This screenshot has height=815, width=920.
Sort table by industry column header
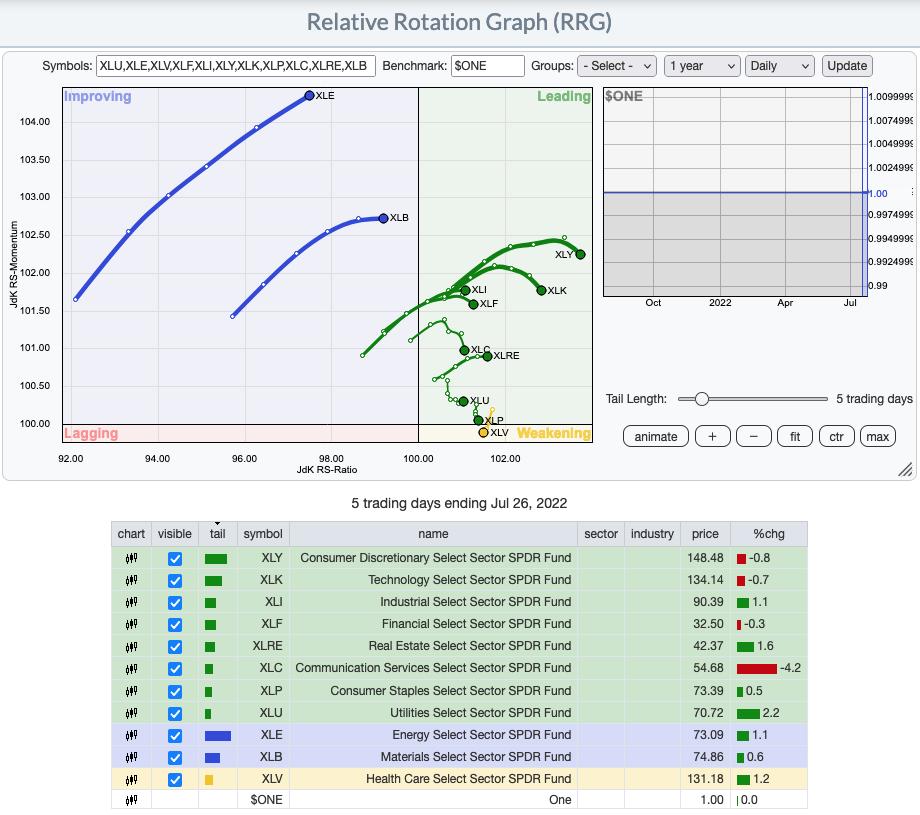[x=652, y=534]
